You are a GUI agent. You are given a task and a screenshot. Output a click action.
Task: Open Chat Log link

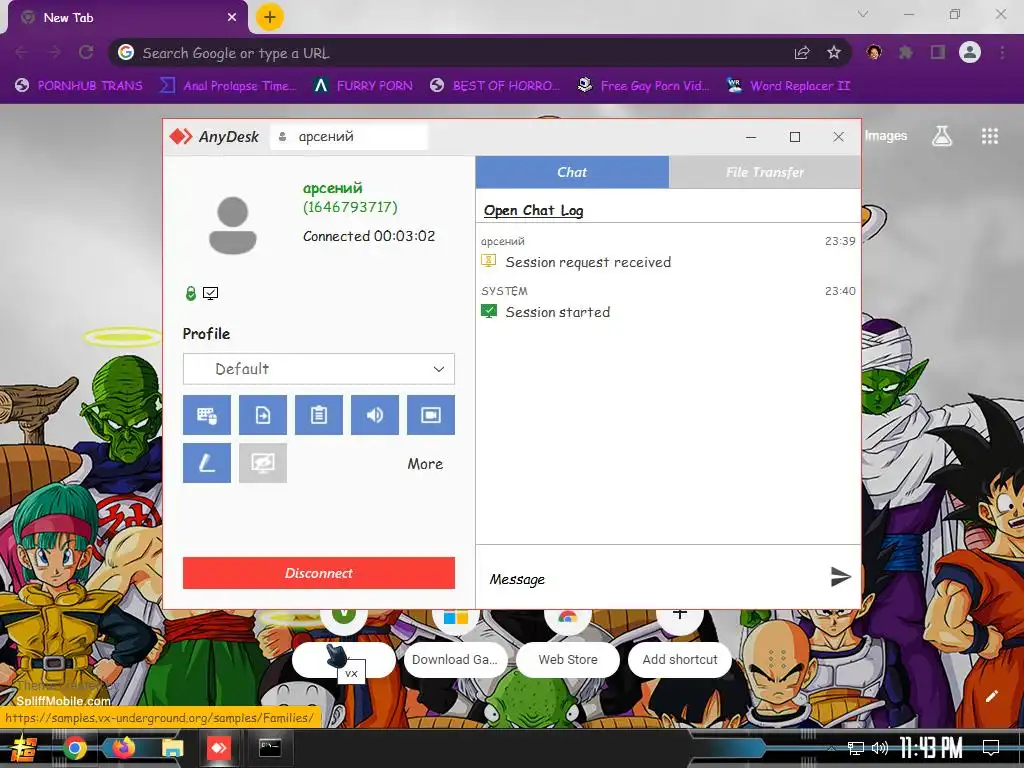coord(534,210)
